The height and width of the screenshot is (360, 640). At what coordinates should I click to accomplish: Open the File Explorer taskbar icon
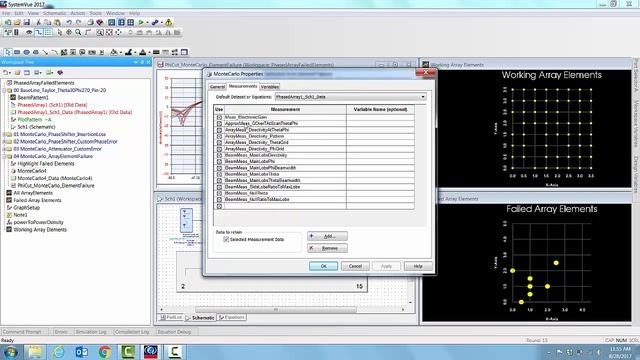pyautogui.click(x=35, y=351)
